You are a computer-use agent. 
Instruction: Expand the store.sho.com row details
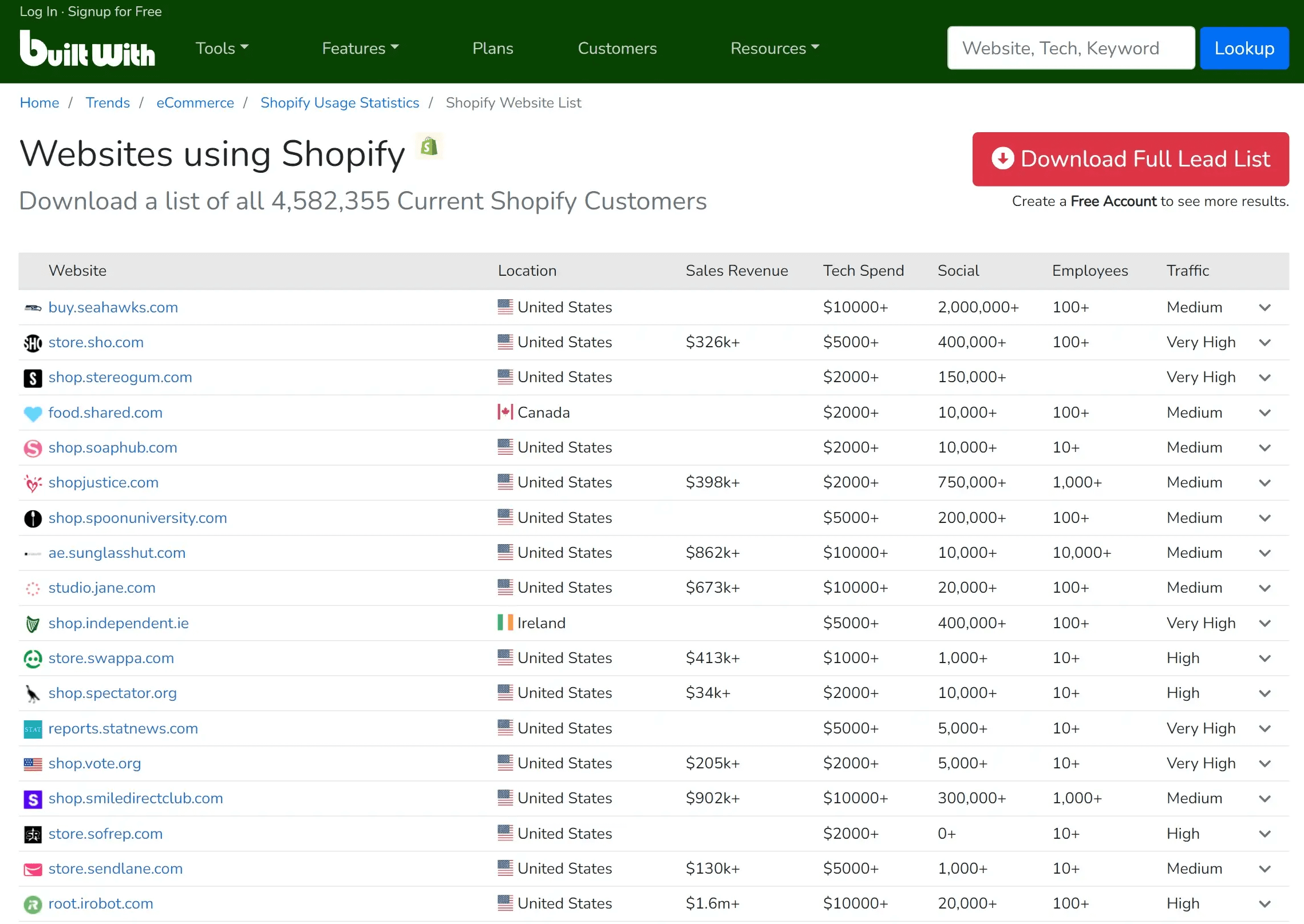pyautogui.click(x=1265, y=343)
